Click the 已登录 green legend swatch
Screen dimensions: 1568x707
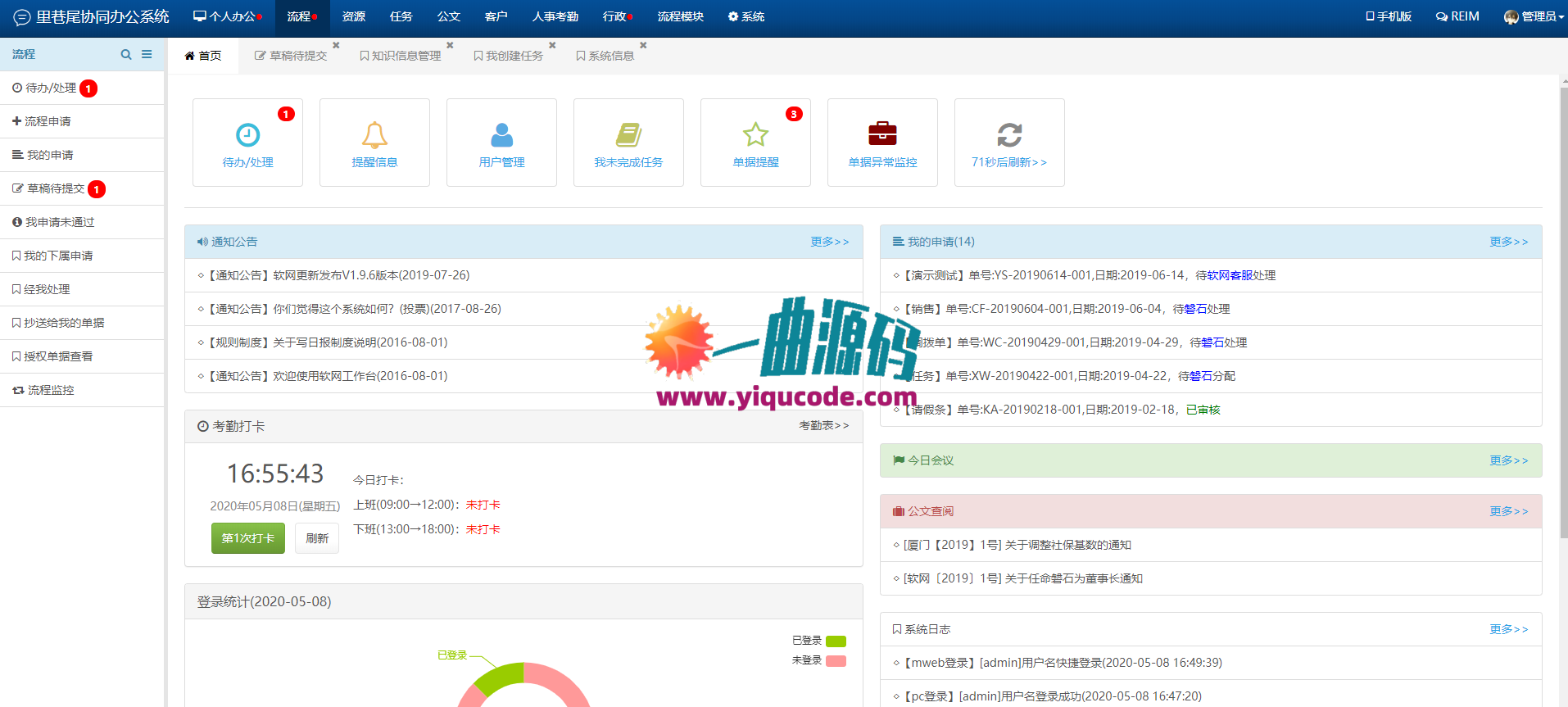click(836, 641)
